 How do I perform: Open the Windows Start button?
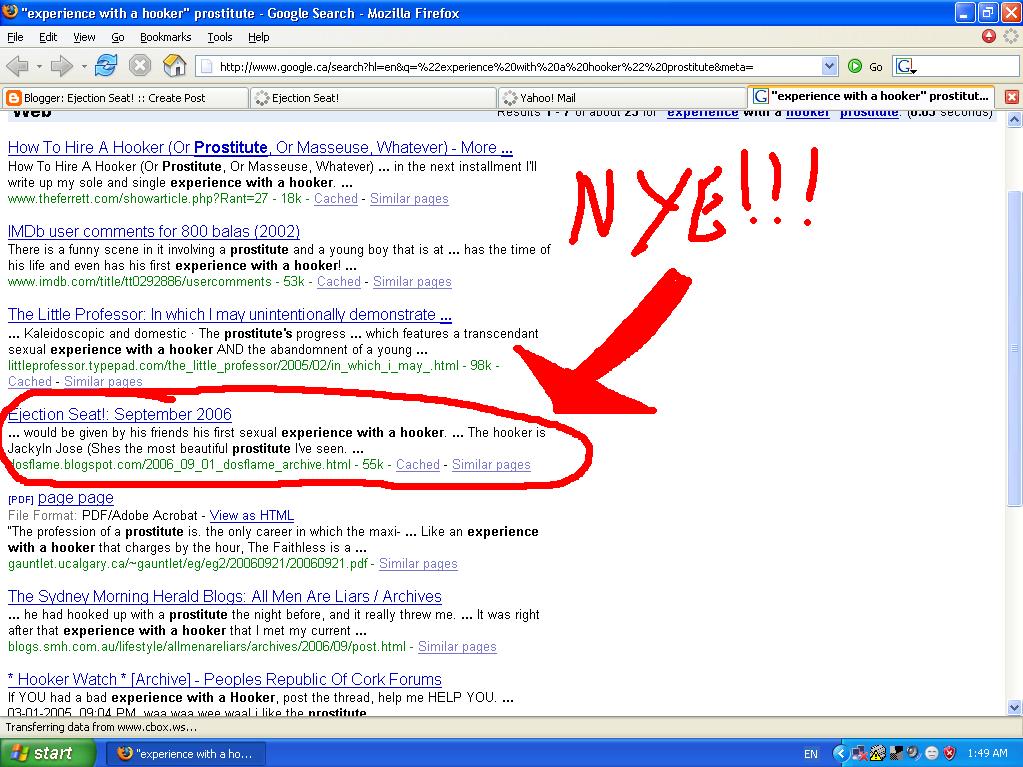click(x=47, y=753)
